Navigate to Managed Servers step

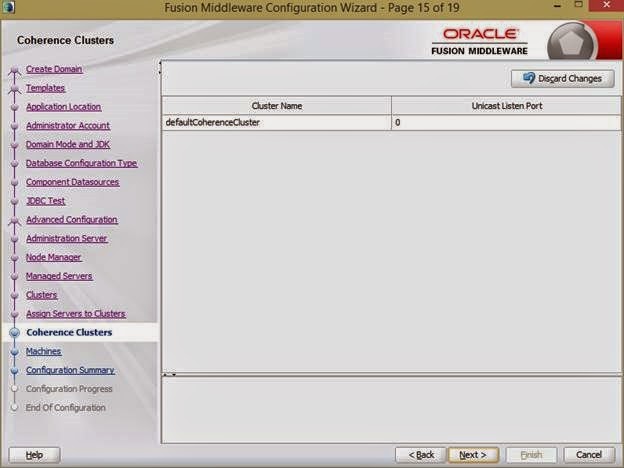coord(59,276)
